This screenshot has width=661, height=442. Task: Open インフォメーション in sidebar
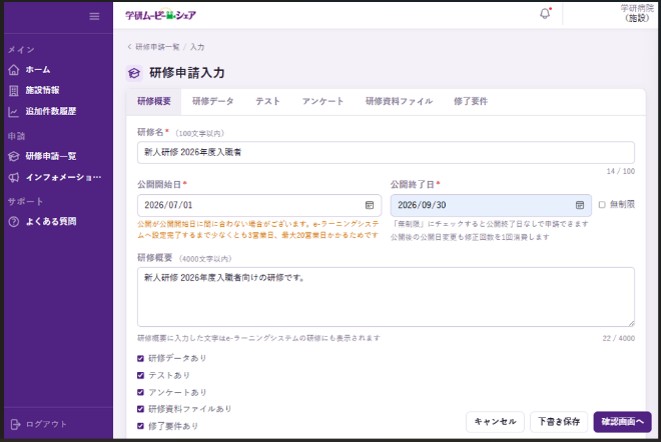(63, 177)
